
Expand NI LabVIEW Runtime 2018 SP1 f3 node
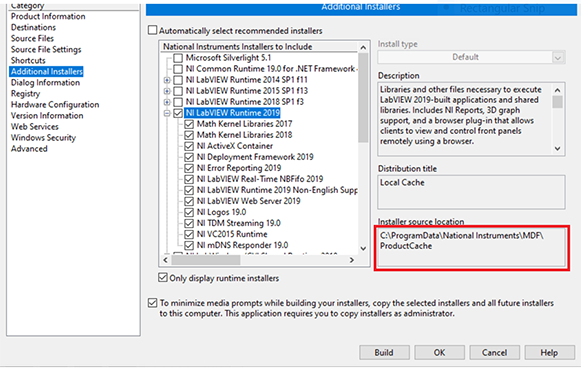[167, 102]
